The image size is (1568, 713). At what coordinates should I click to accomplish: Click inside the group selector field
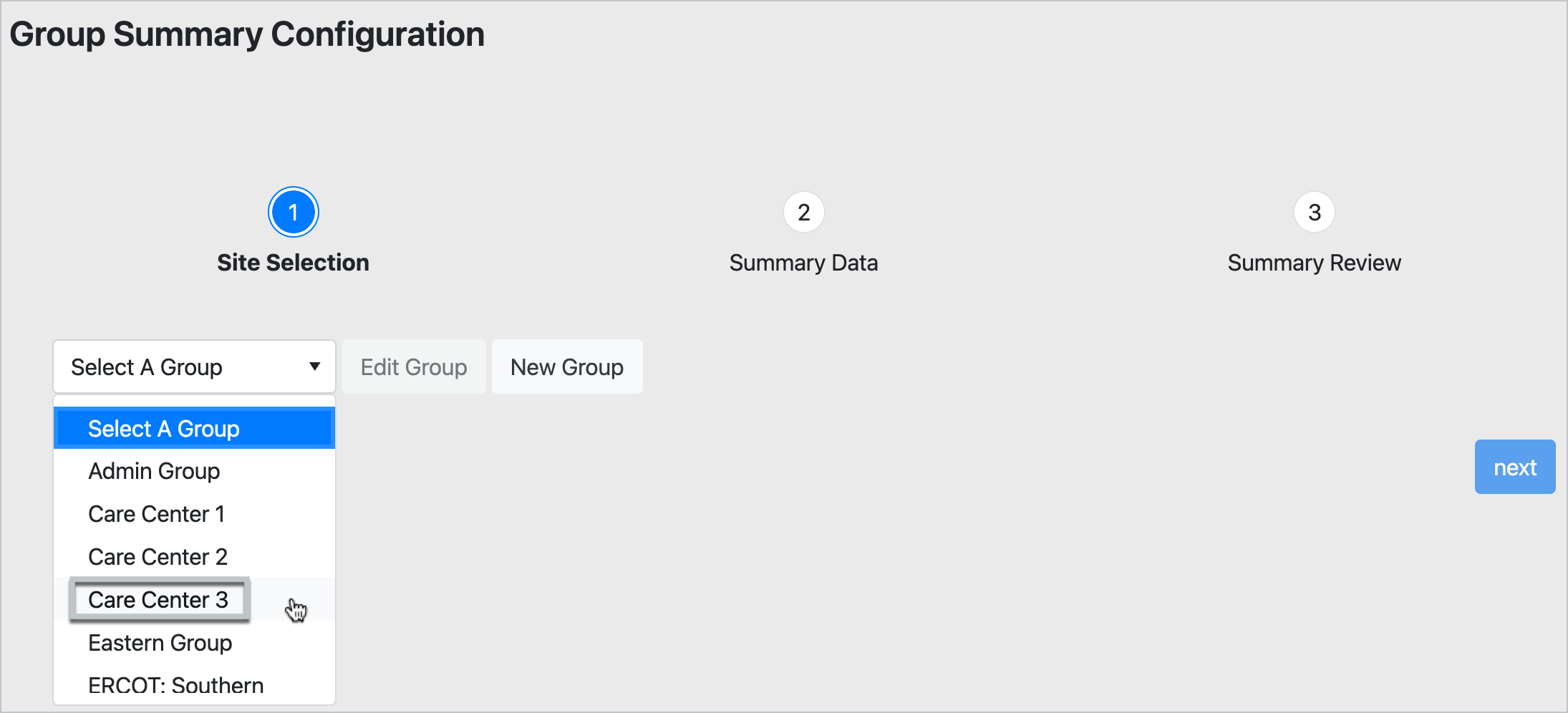(x=165, y=367)
